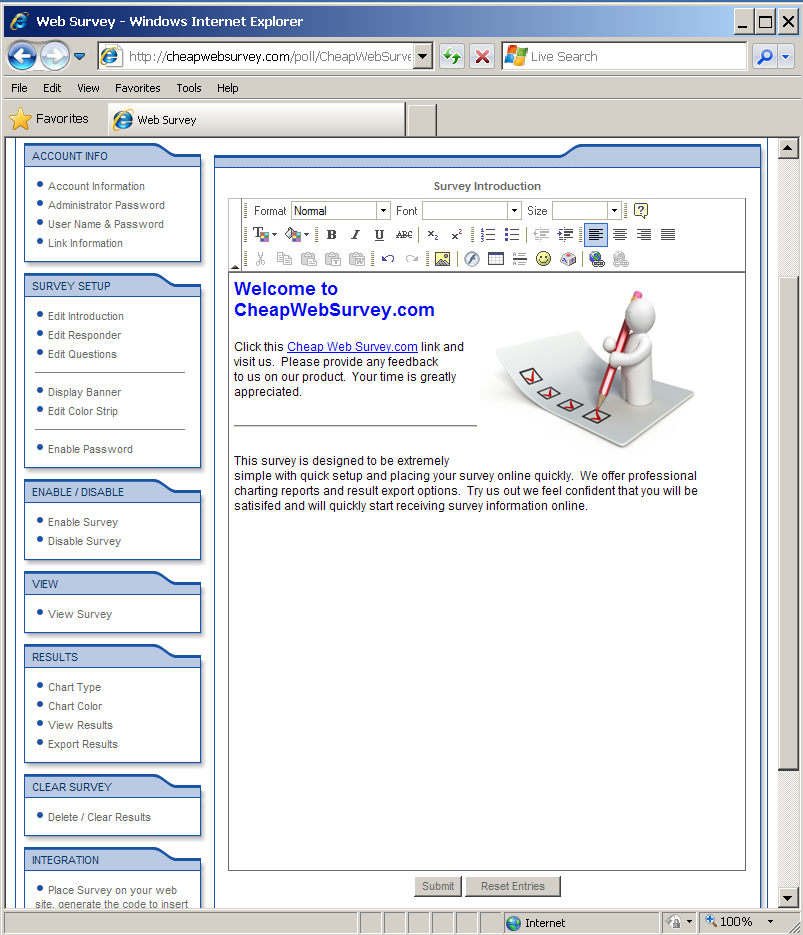Open Edit Questions in Survey Setup
803x935 pixels.
click(82, 354)
